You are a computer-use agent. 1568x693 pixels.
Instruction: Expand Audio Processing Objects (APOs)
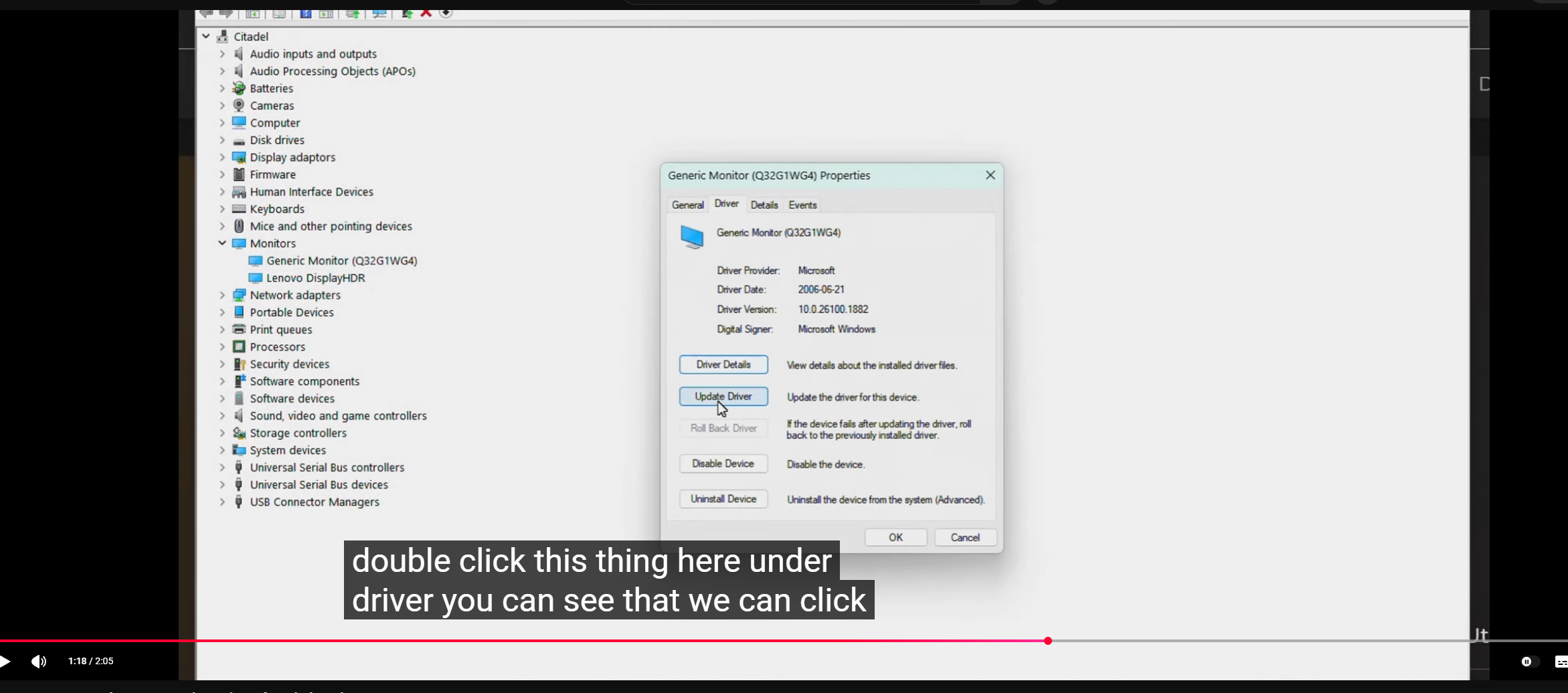(222, 71)
